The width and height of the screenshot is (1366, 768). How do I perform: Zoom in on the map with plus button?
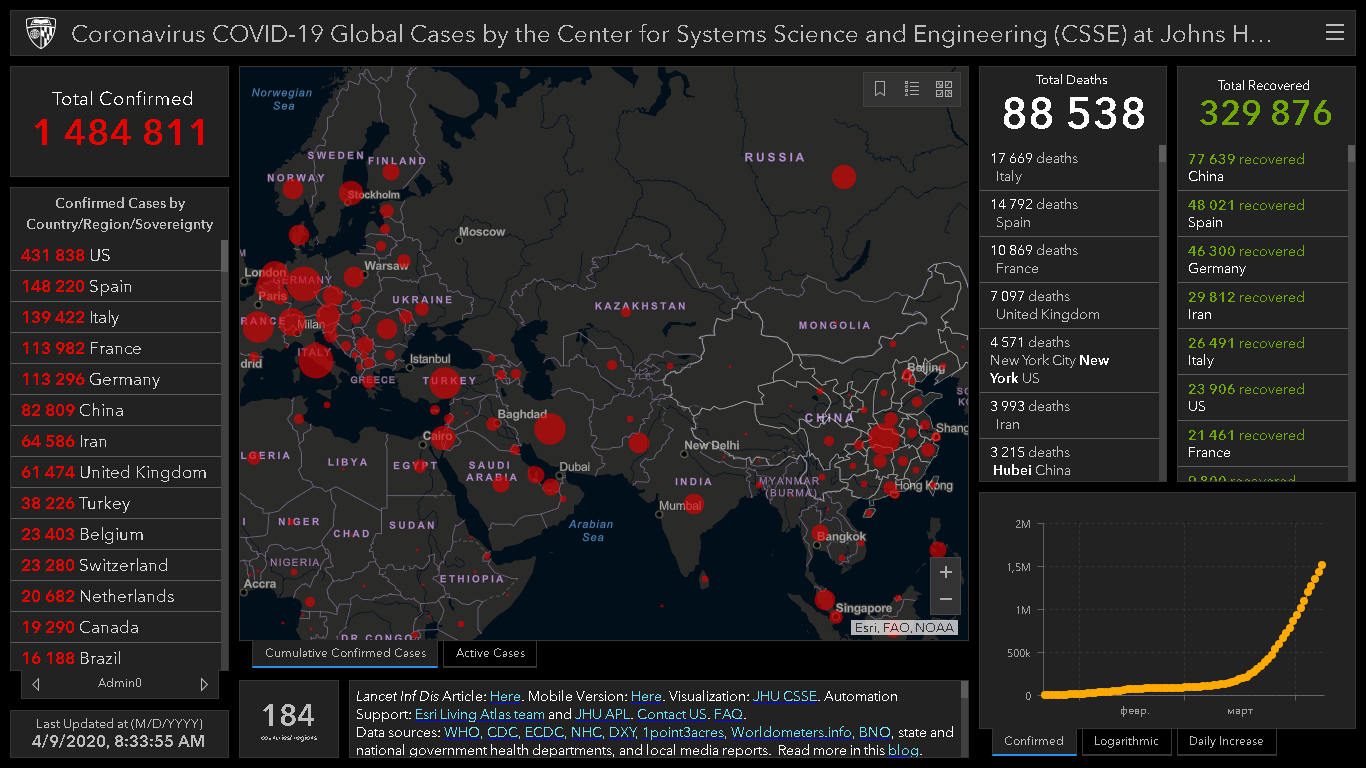[x=945, y=573]
